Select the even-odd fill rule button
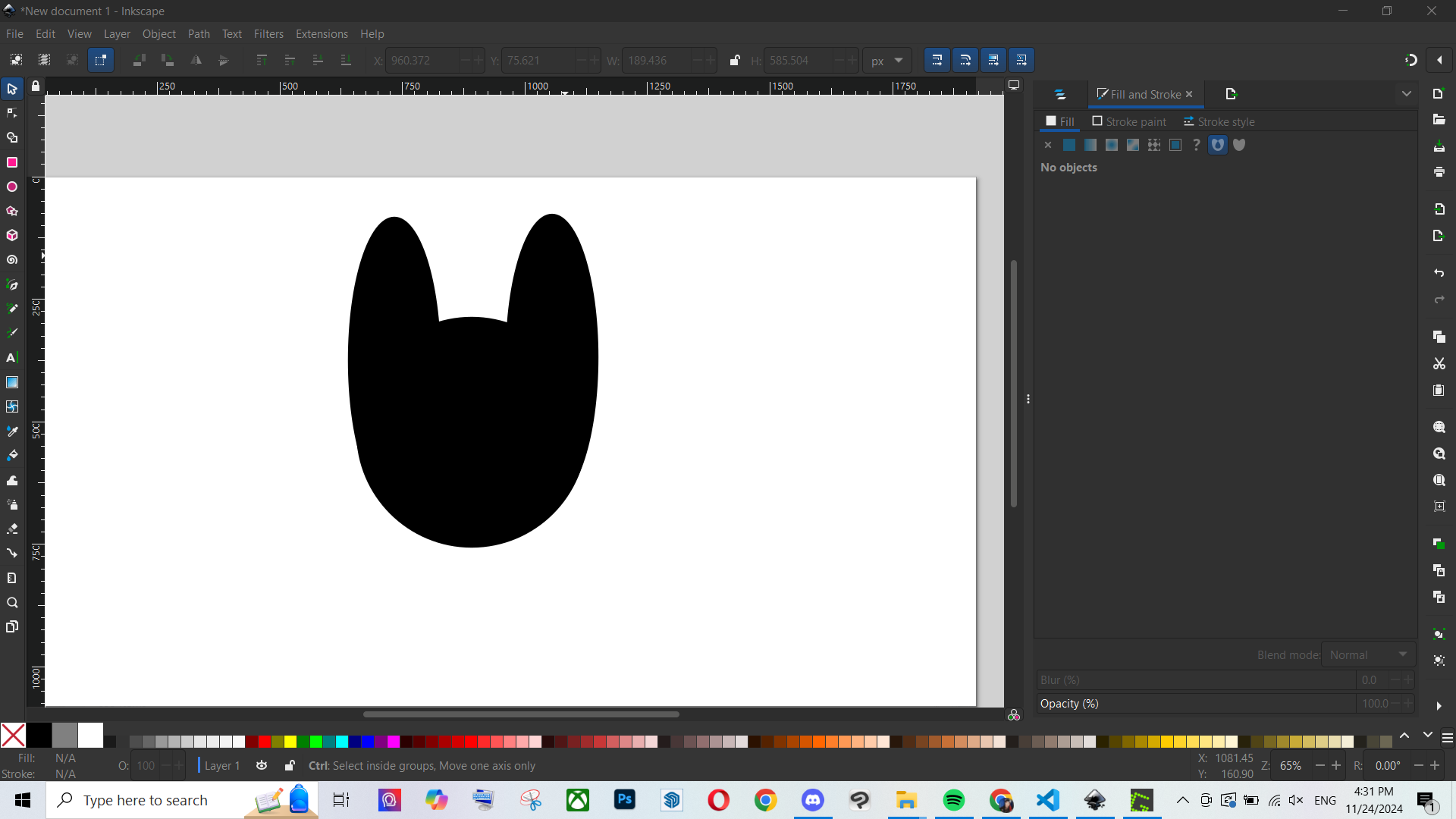 (1218, 145)
